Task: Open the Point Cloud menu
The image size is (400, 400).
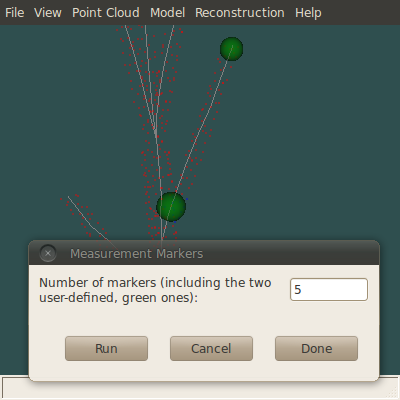Action: tap(106, 13)
